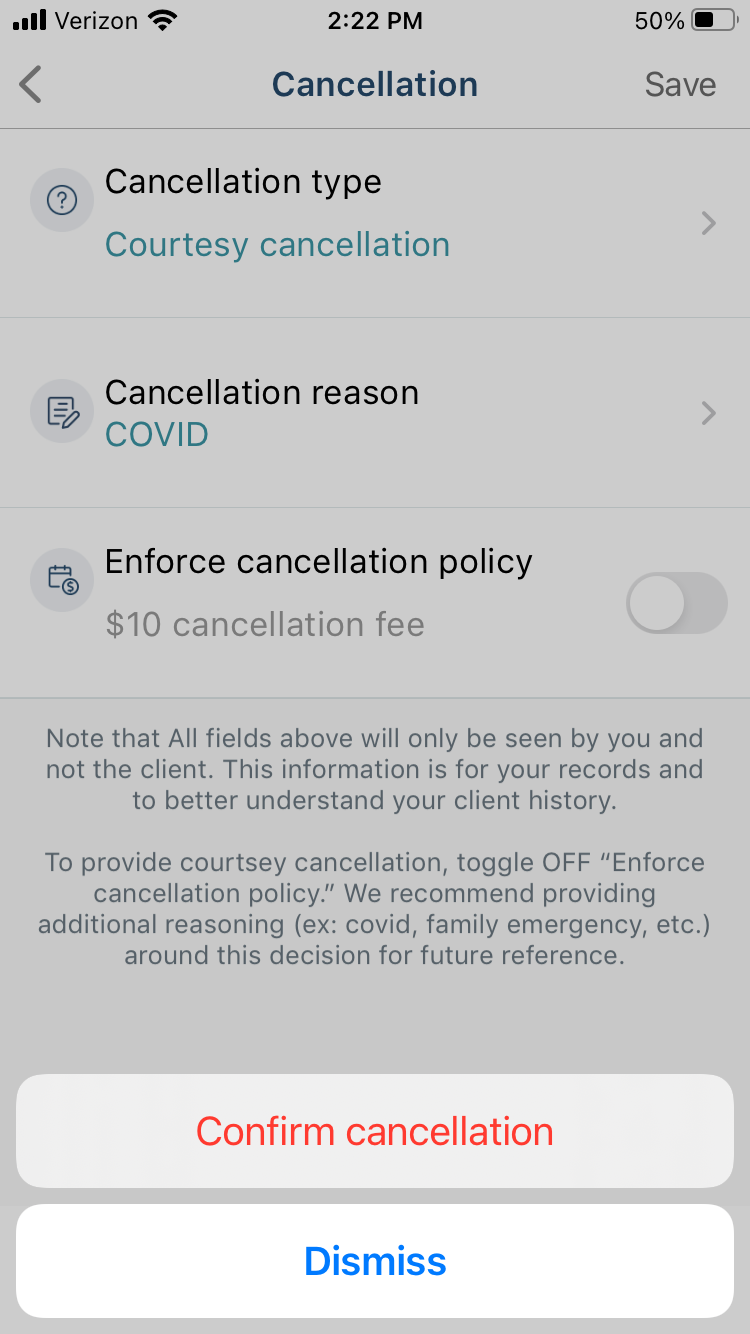Viewport: 750px width, 1334px height.
Task: Expand the Cancellation reason chevron
Action: click(x=708, y=413)
